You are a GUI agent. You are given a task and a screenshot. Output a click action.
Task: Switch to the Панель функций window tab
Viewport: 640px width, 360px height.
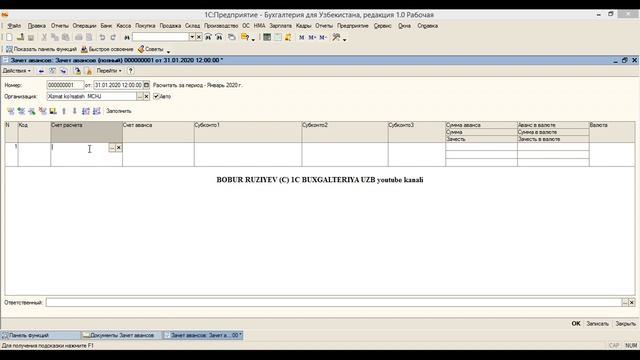click(40, 335)
